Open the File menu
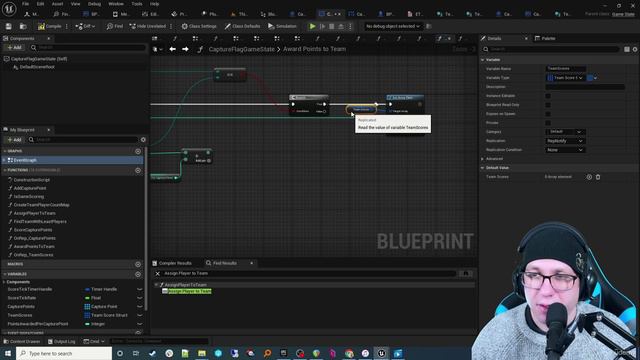This screenshot has width=640, height=360. click(25, 4)
